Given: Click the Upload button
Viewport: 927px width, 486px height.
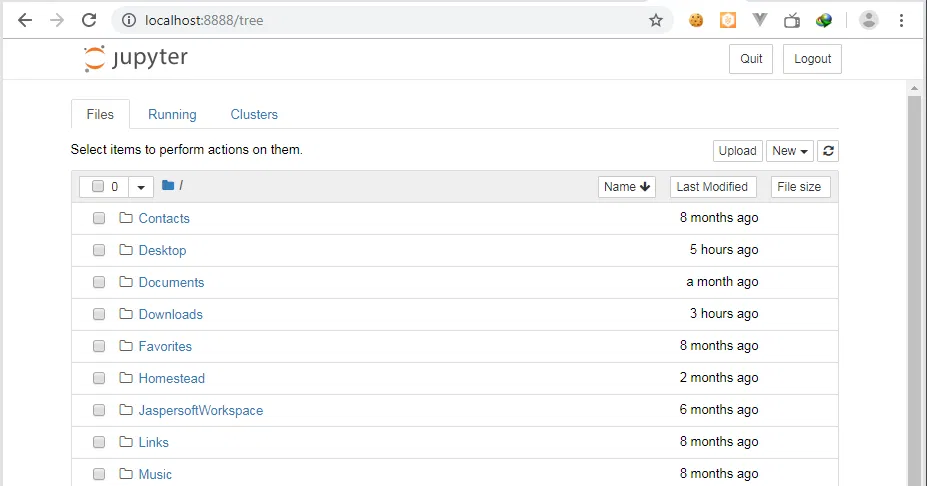Looking at the screenshot, I should pos(737,151).
